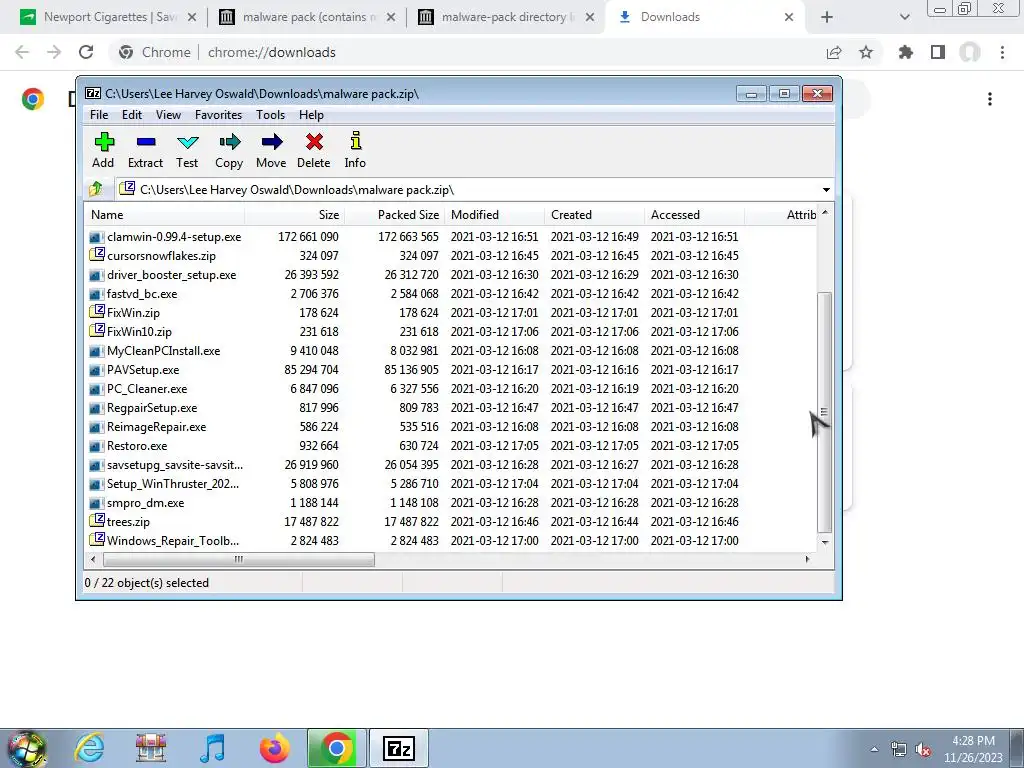Open Firefox from the taskbar
This screenshot has height=768, width=1024.
pos(274,748)
